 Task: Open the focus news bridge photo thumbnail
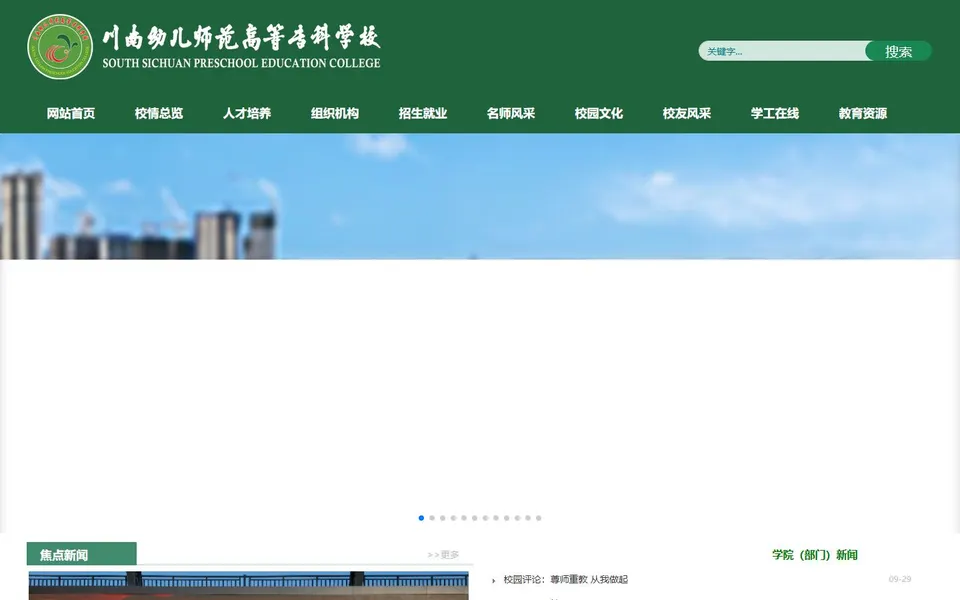click(249, 586)
